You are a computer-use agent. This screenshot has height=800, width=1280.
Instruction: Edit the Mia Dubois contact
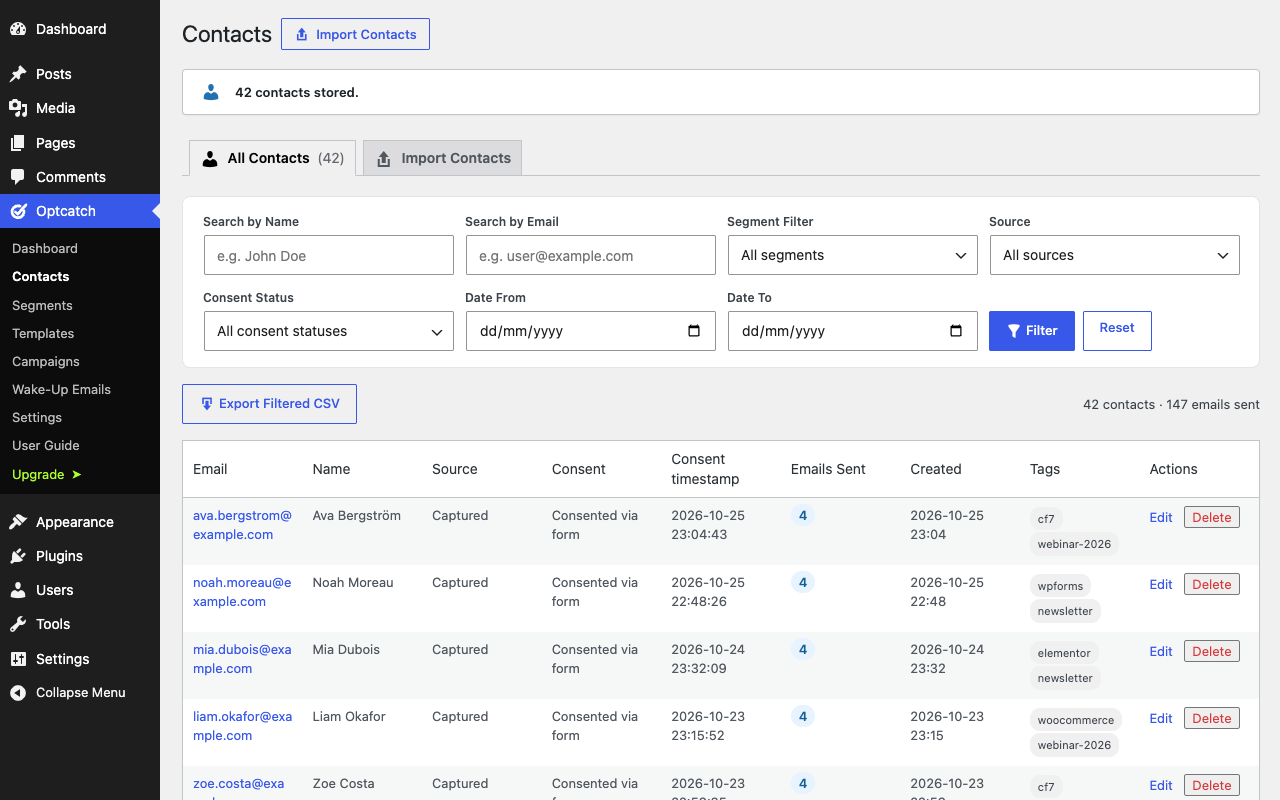[x=1161, y=651]
